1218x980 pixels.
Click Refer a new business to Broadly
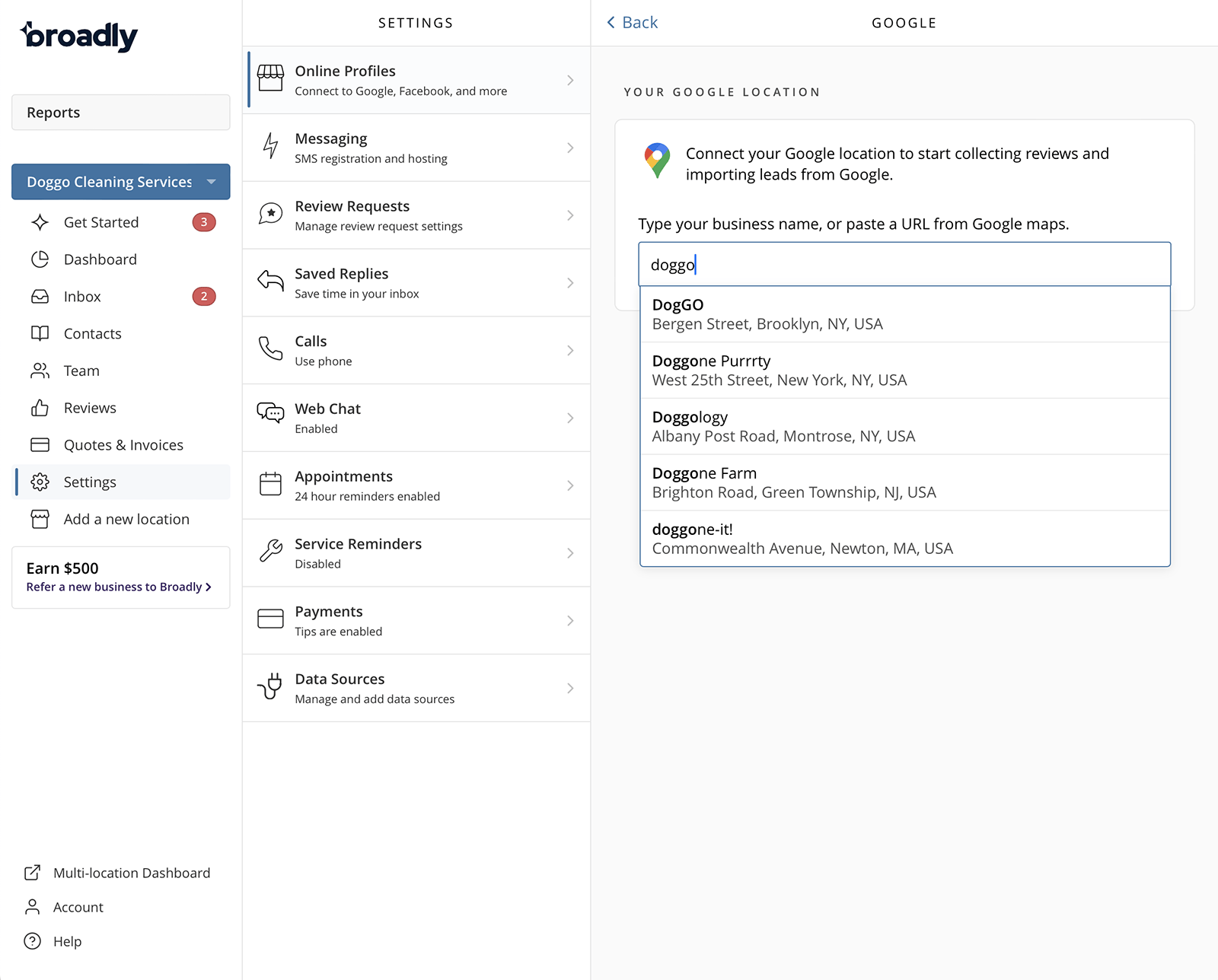coord(119,587)
